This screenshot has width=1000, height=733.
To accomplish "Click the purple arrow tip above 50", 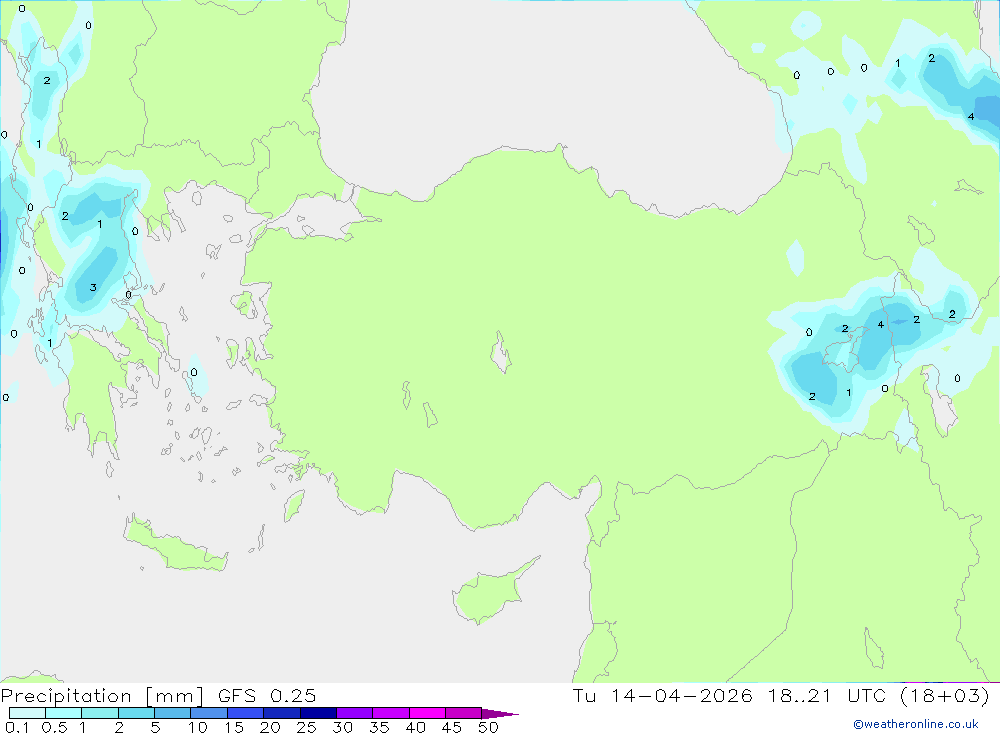I will [500, 714].
